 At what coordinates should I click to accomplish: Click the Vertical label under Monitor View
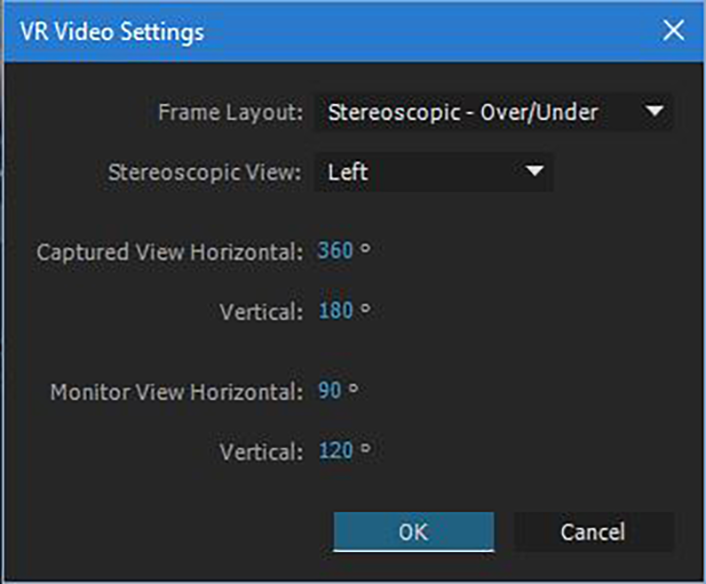click(261, 452)
